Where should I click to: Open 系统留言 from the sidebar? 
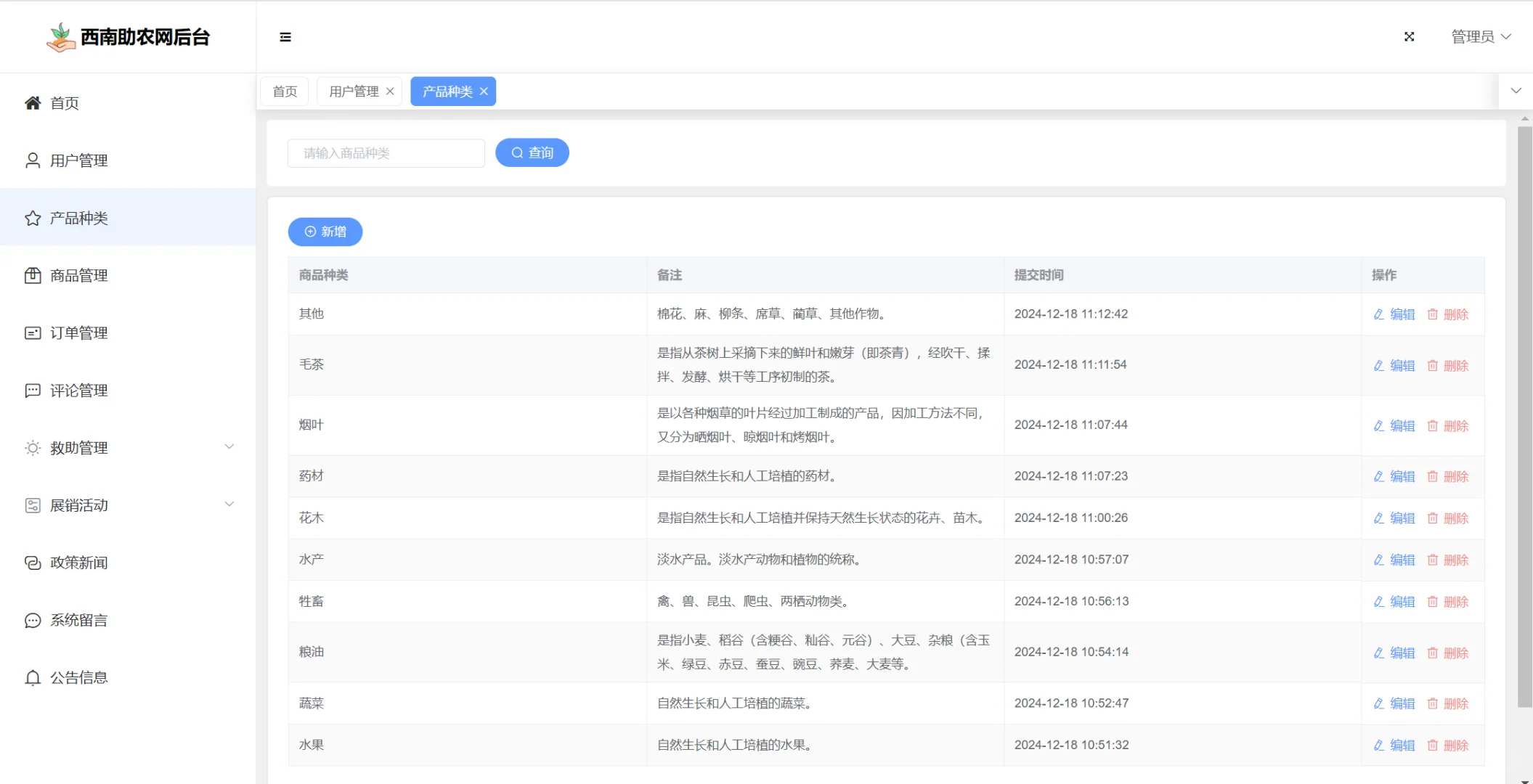(78, 620)
